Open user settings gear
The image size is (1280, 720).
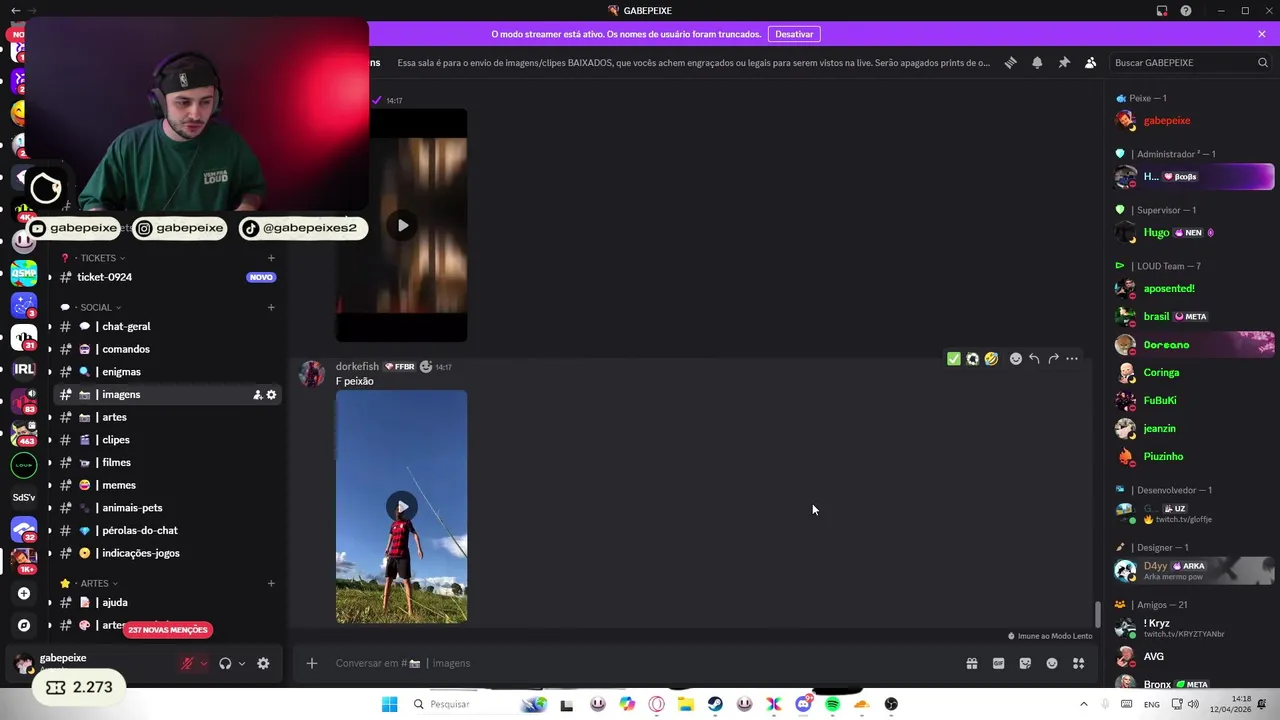click(263, 663)
